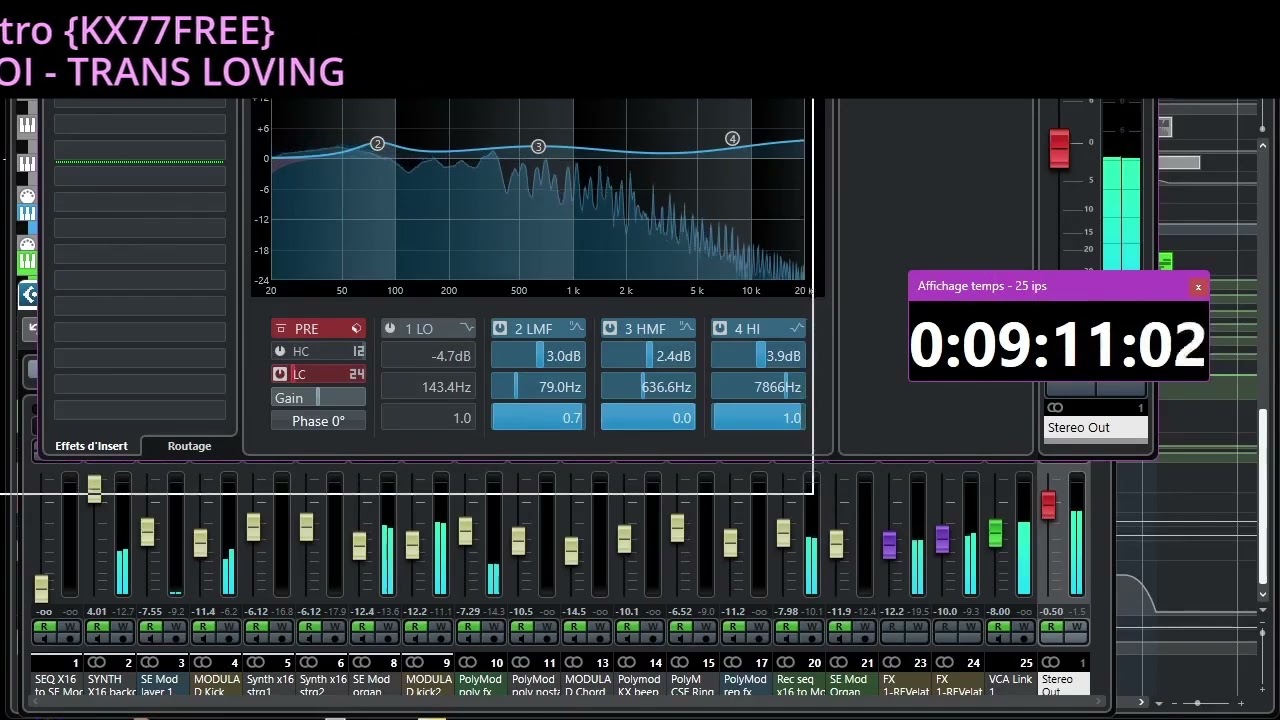Click the 1 LO gain field -4.7dB
Screen dimensions: 1280x720
428,356
